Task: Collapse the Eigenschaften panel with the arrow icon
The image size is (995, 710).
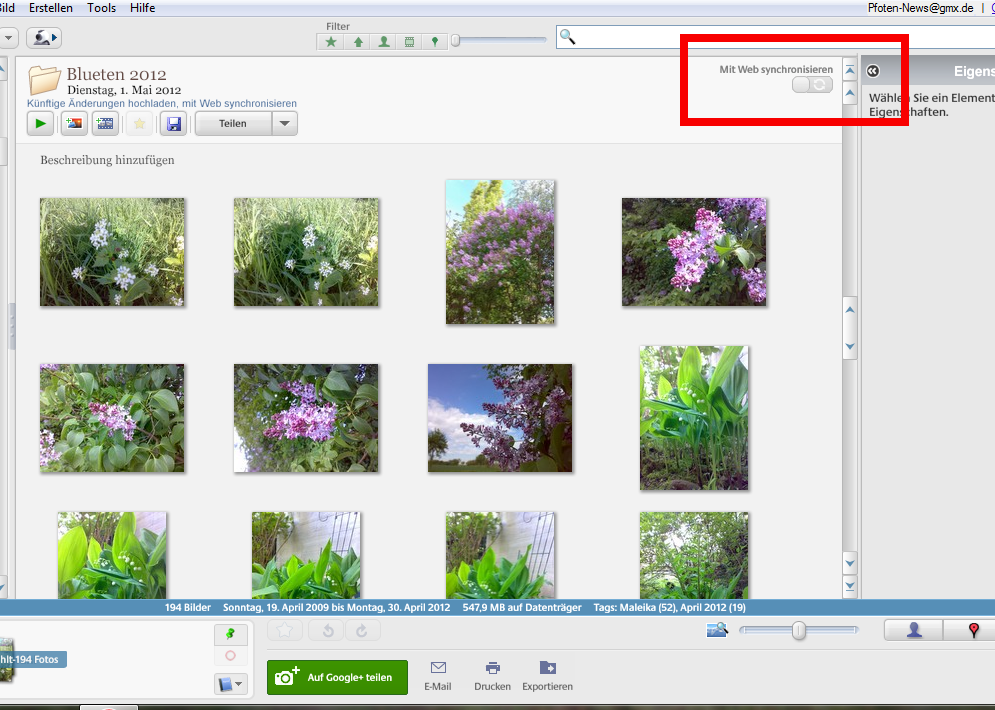Action: coord(873,71)
